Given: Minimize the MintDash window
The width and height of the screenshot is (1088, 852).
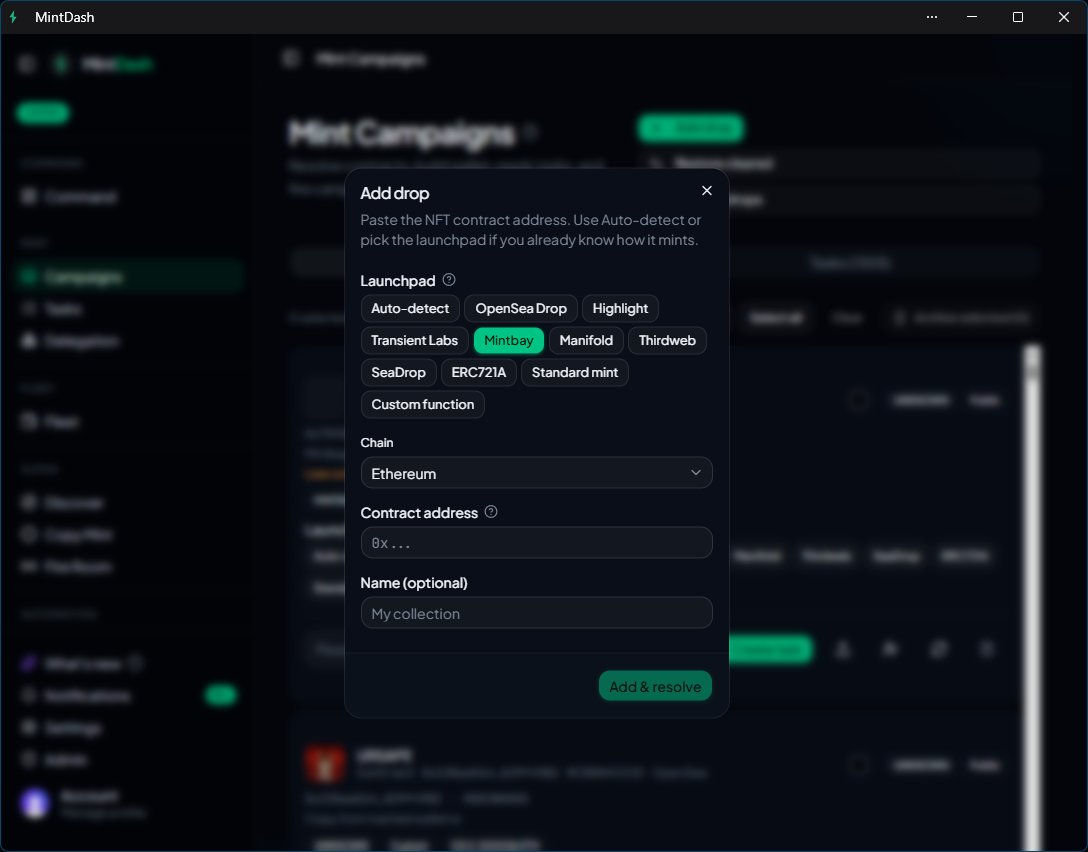Looking at the screenshot, I should 972,17.
